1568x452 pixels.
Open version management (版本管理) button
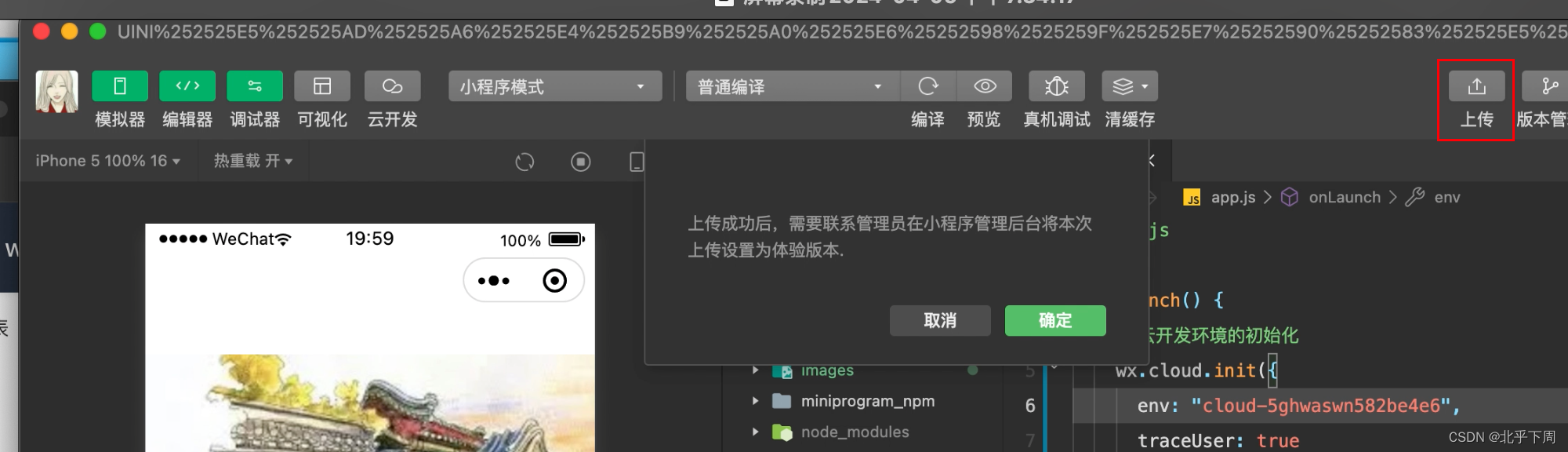[1545, 86]
